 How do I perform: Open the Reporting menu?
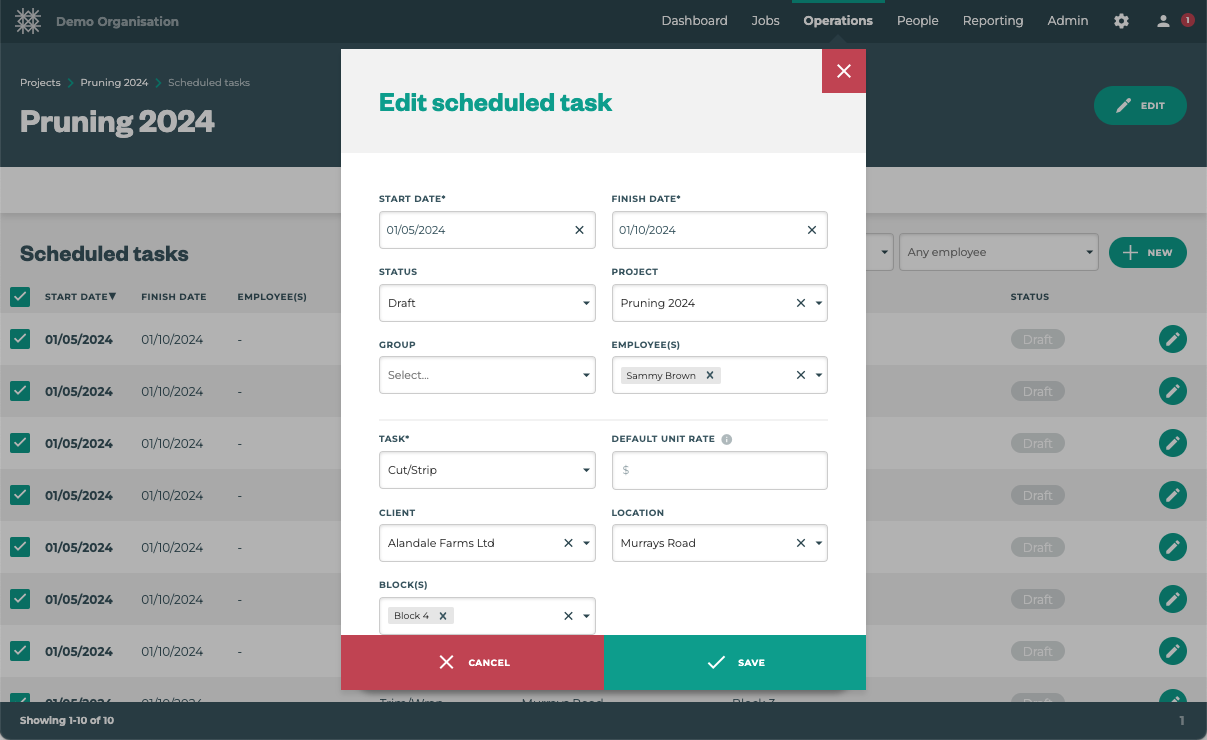coord(992,21)
